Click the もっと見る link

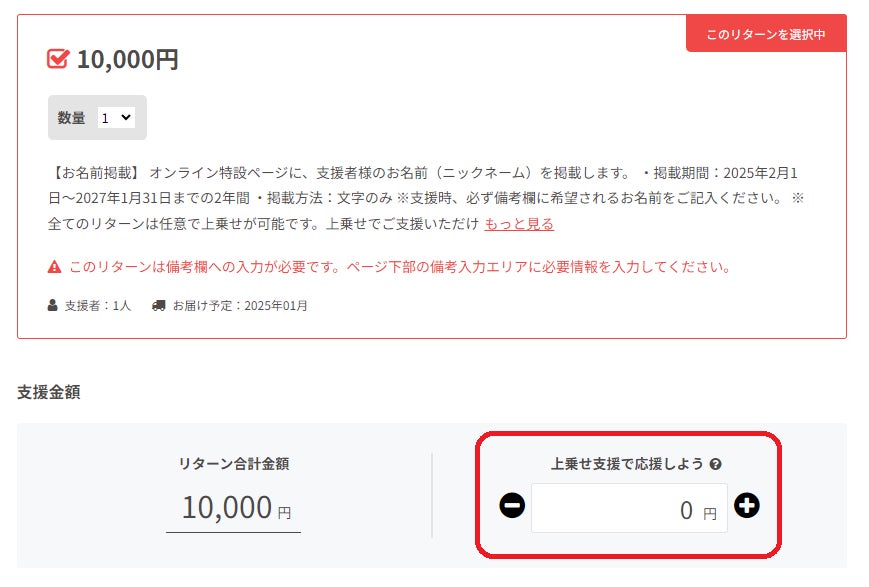point(519,224)
